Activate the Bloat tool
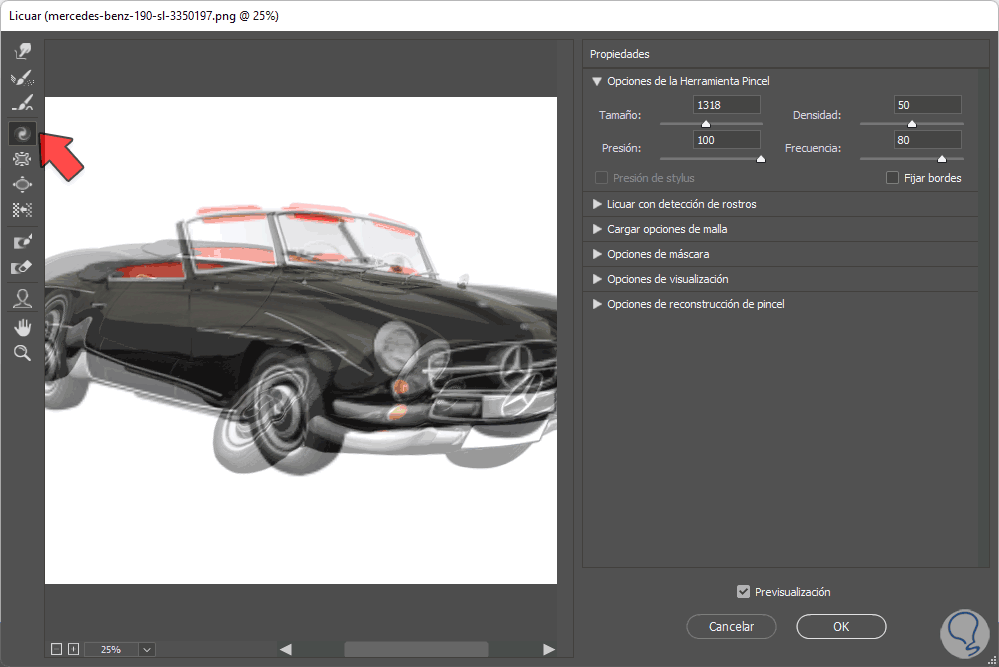 coord(22,184)
